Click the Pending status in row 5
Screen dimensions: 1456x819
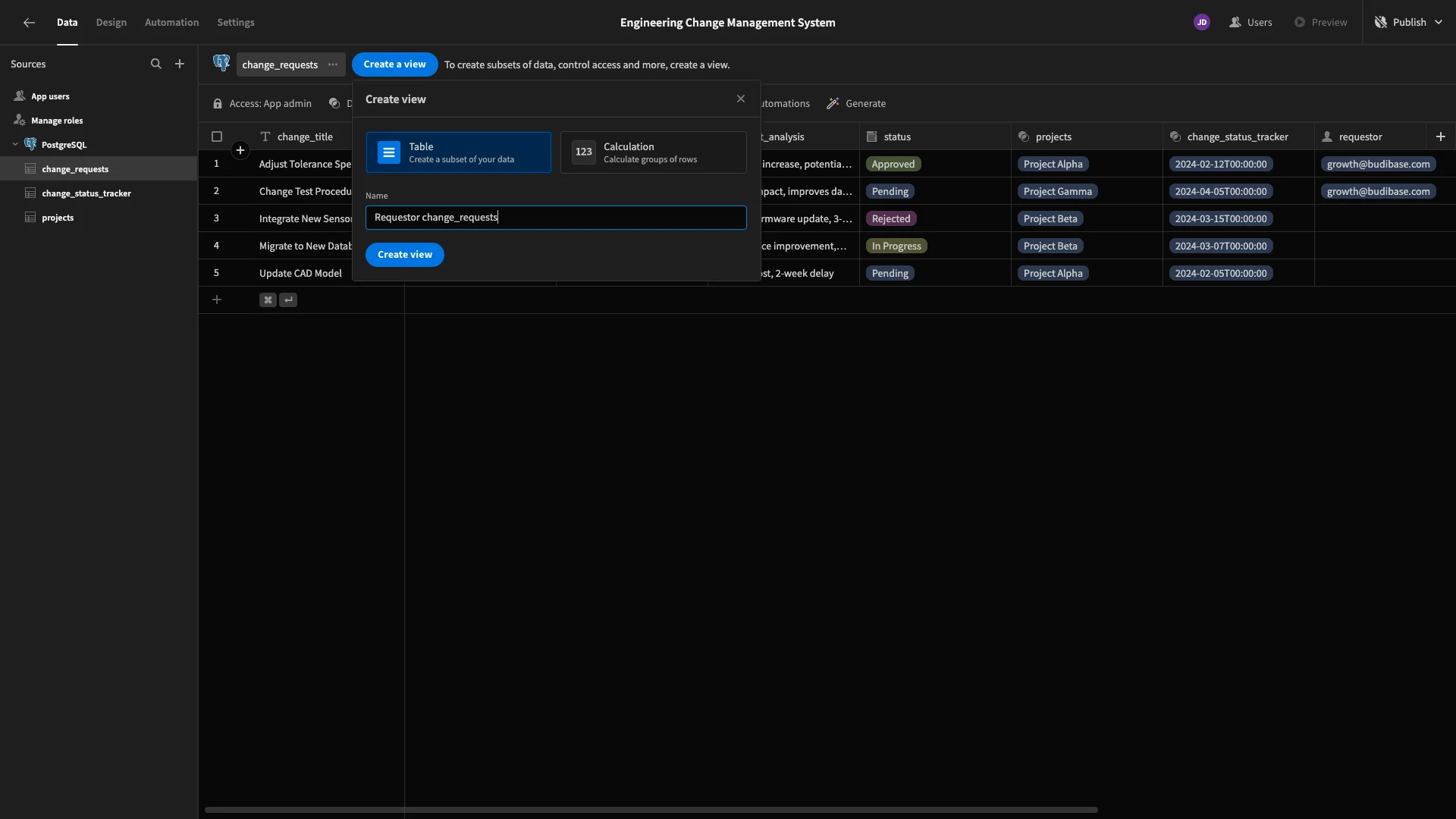click(x=890, y=274)
